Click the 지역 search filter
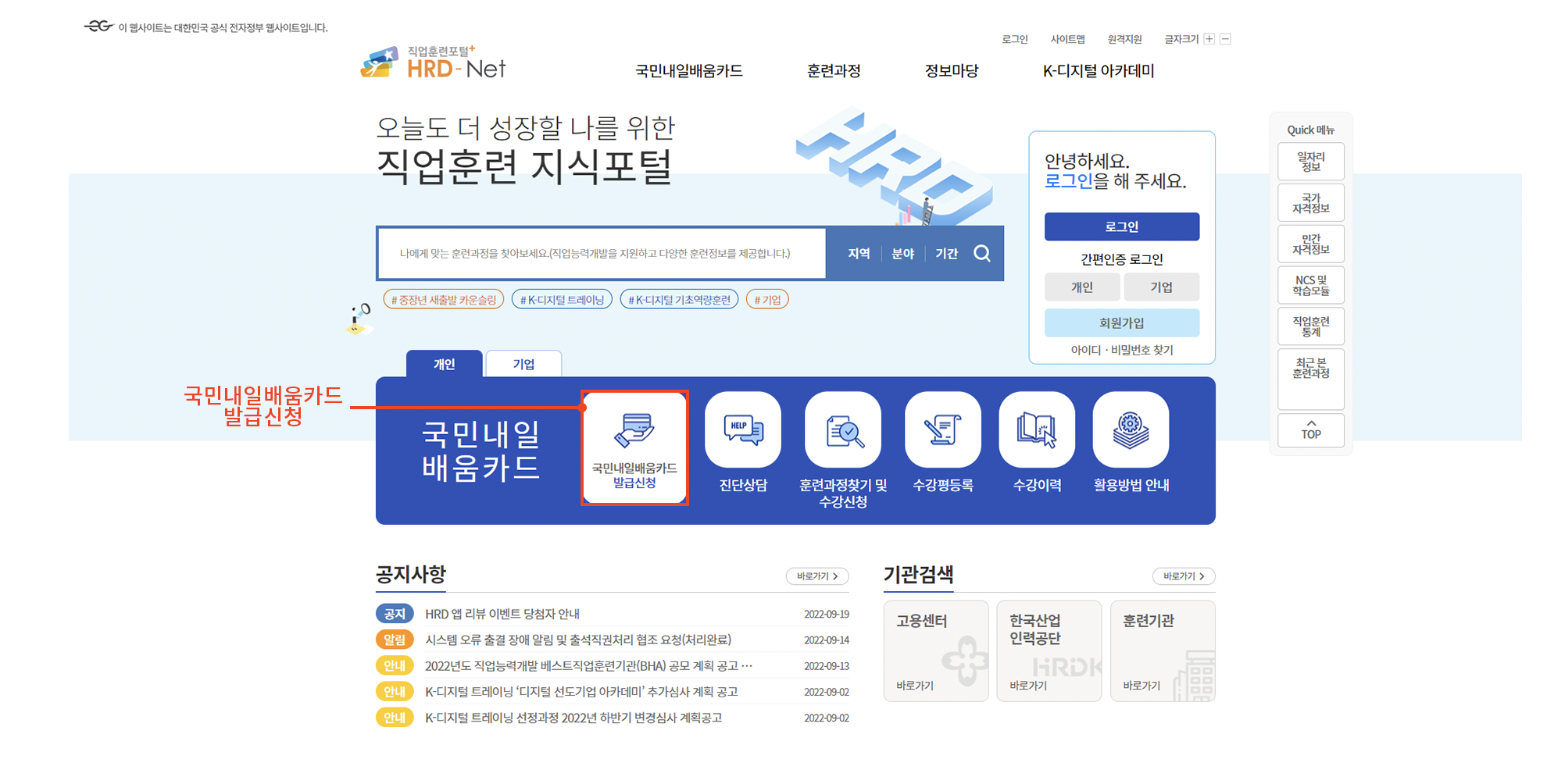 (859, 254)
